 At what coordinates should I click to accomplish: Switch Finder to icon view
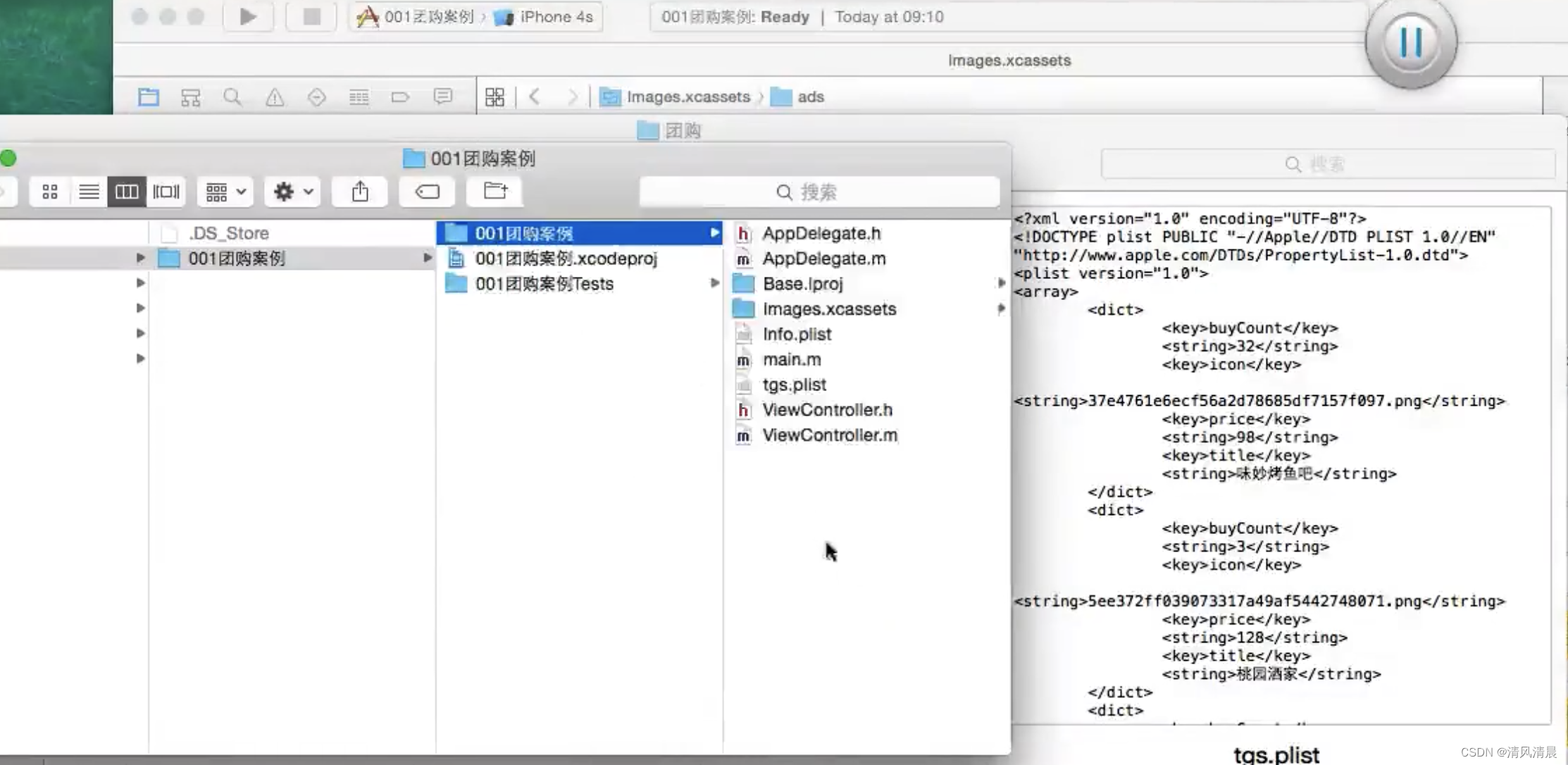click(50, 192)
